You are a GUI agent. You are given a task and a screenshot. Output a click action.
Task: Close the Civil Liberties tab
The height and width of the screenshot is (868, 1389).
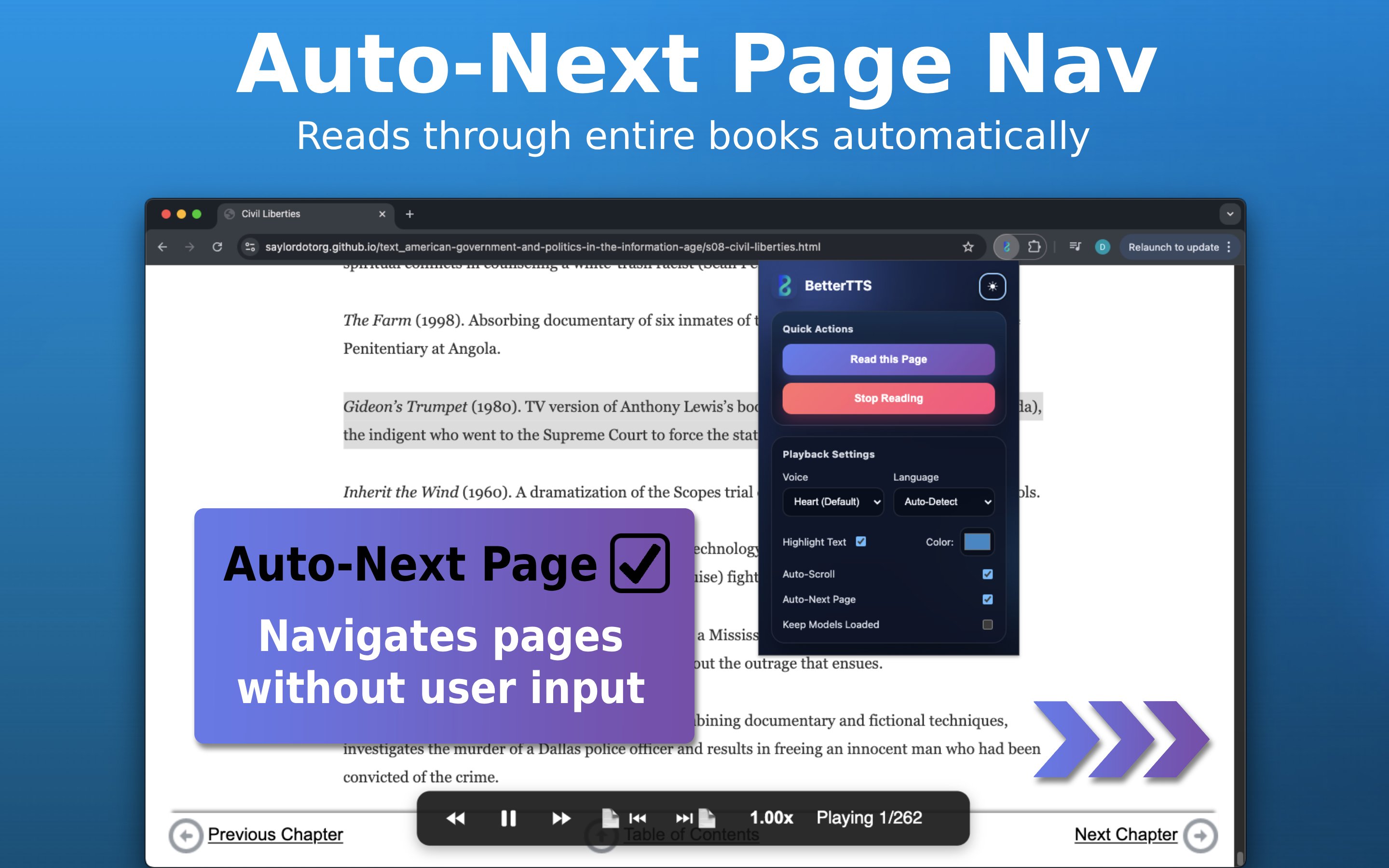(382, 214)
